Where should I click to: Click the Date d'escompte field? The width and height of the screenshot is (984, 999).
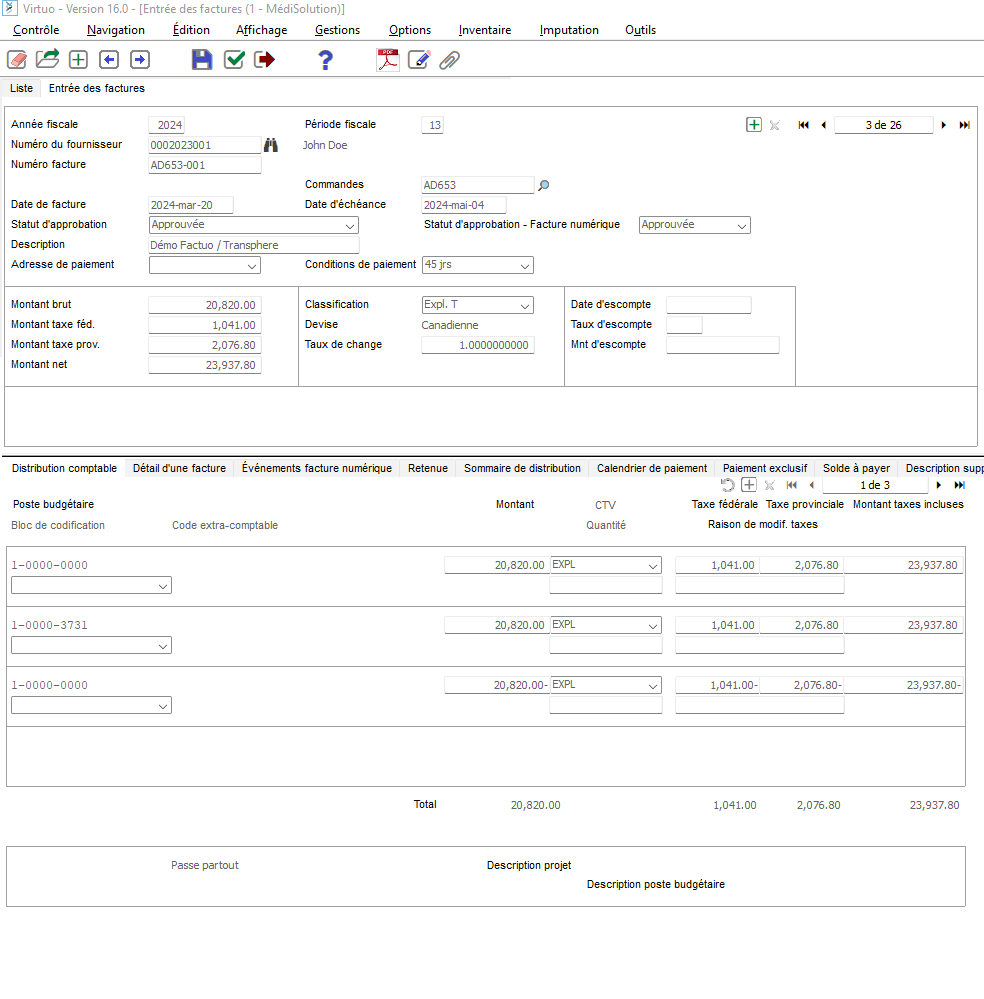point(709,305)
